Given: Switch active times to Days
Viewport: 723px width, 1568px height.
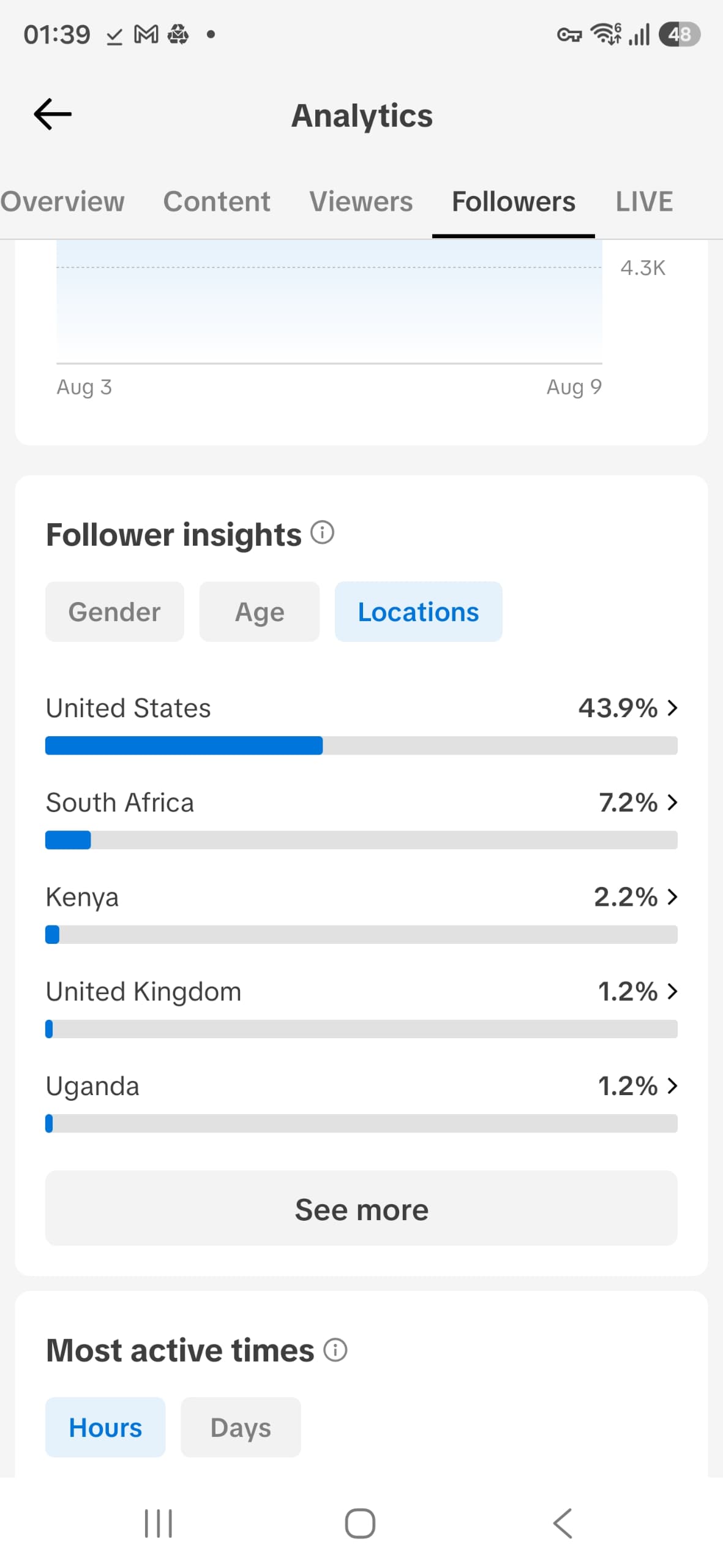Looking at the screenshot, I should (241, 1427).
